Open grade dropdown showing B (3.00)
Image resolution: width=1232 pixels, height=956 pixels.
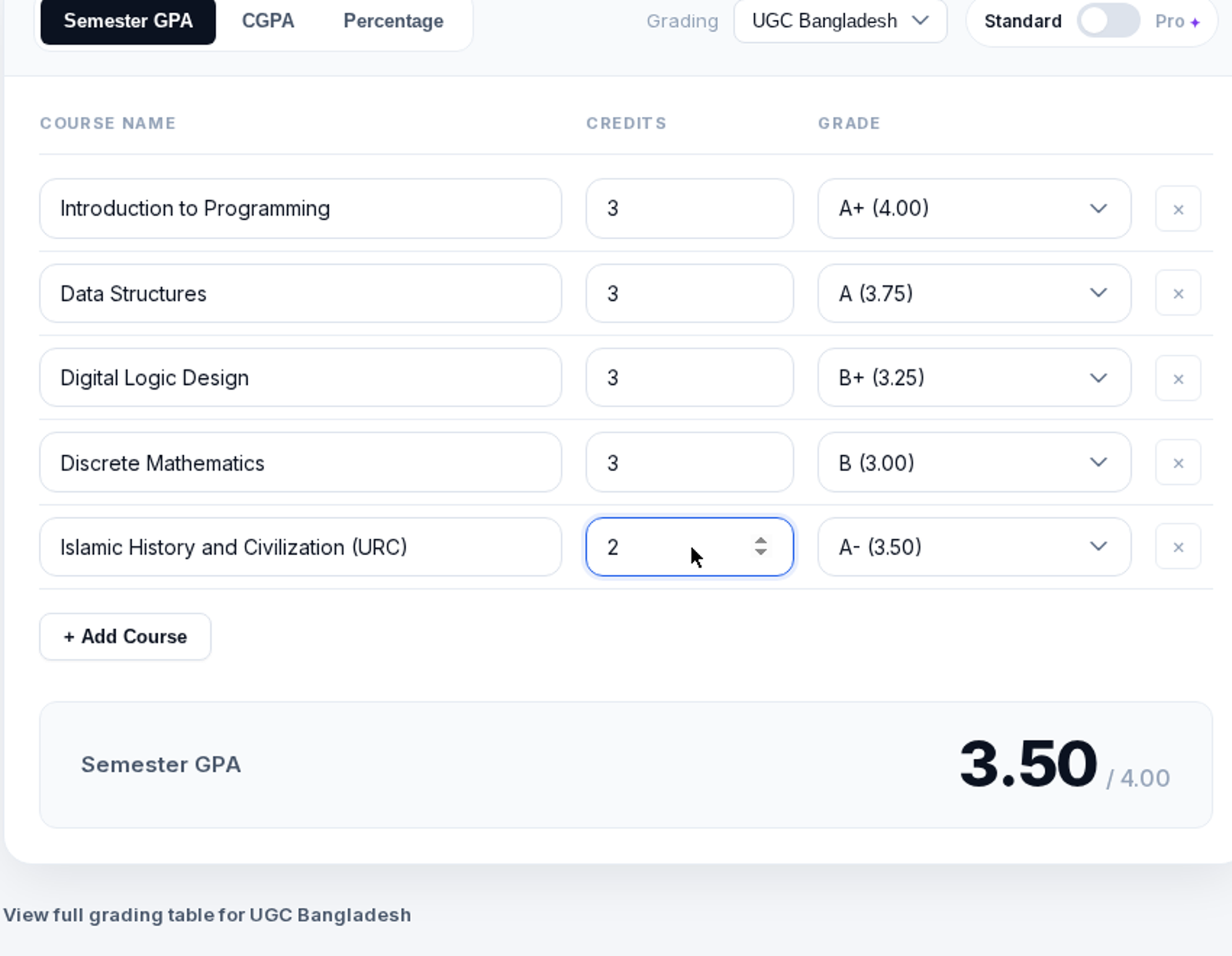click(x=974, y=463)
